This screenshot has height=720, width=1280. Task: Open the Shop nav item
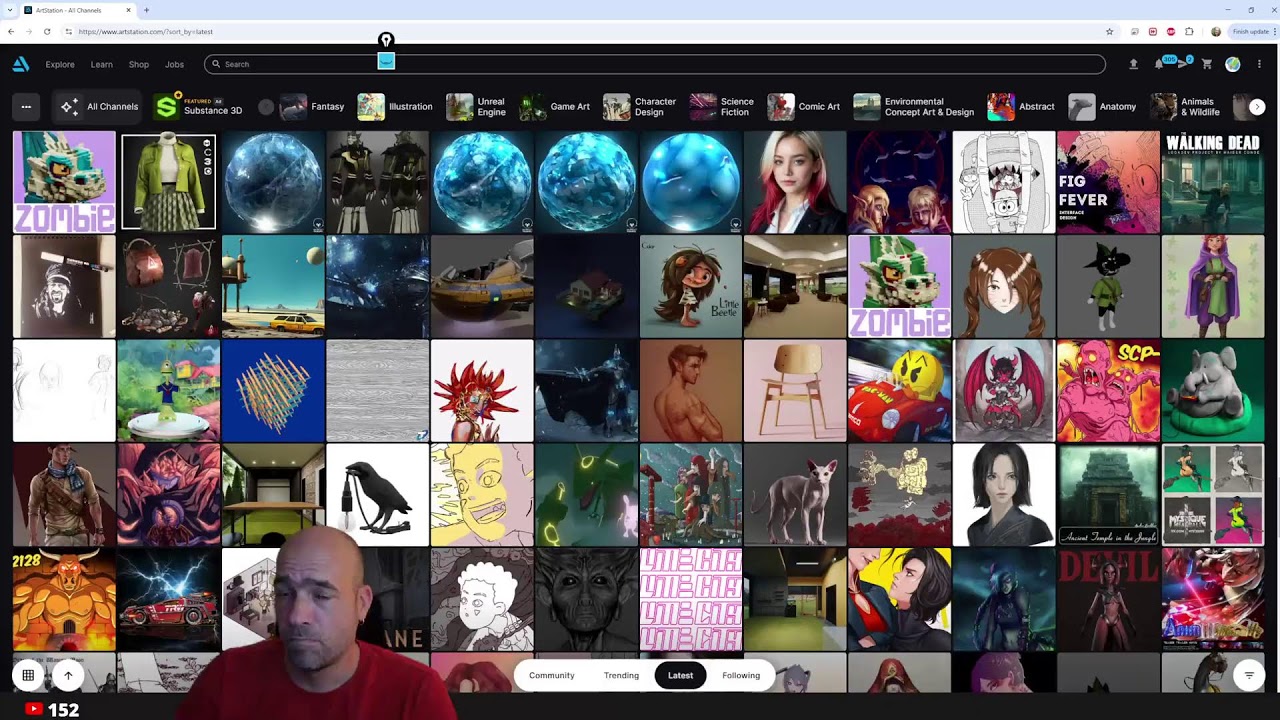click(x=139, y=64)
